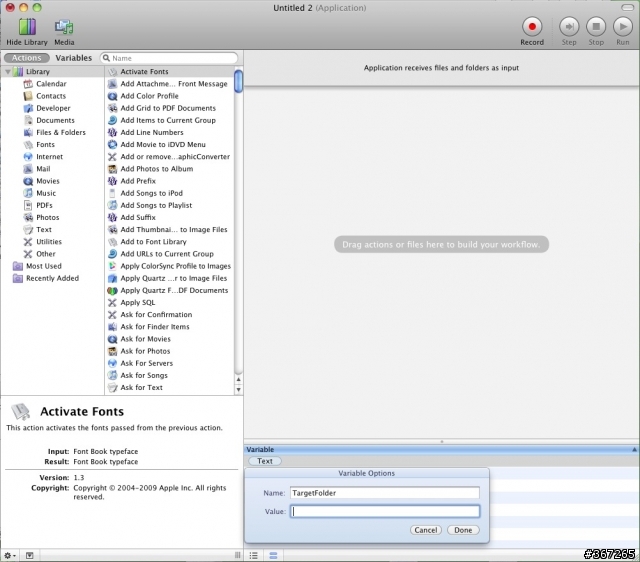
Task: Click the toolbar toggle pill button
Action: click(627, 8)
